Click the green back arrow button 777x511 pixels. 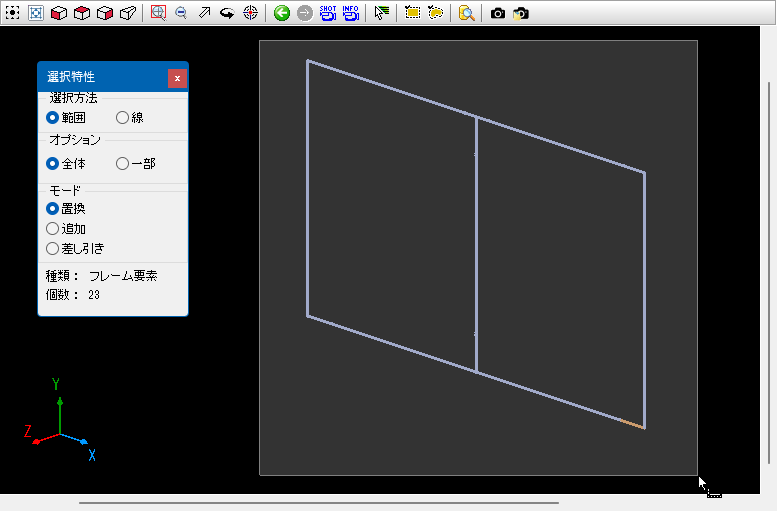click(x=282, y=13)
